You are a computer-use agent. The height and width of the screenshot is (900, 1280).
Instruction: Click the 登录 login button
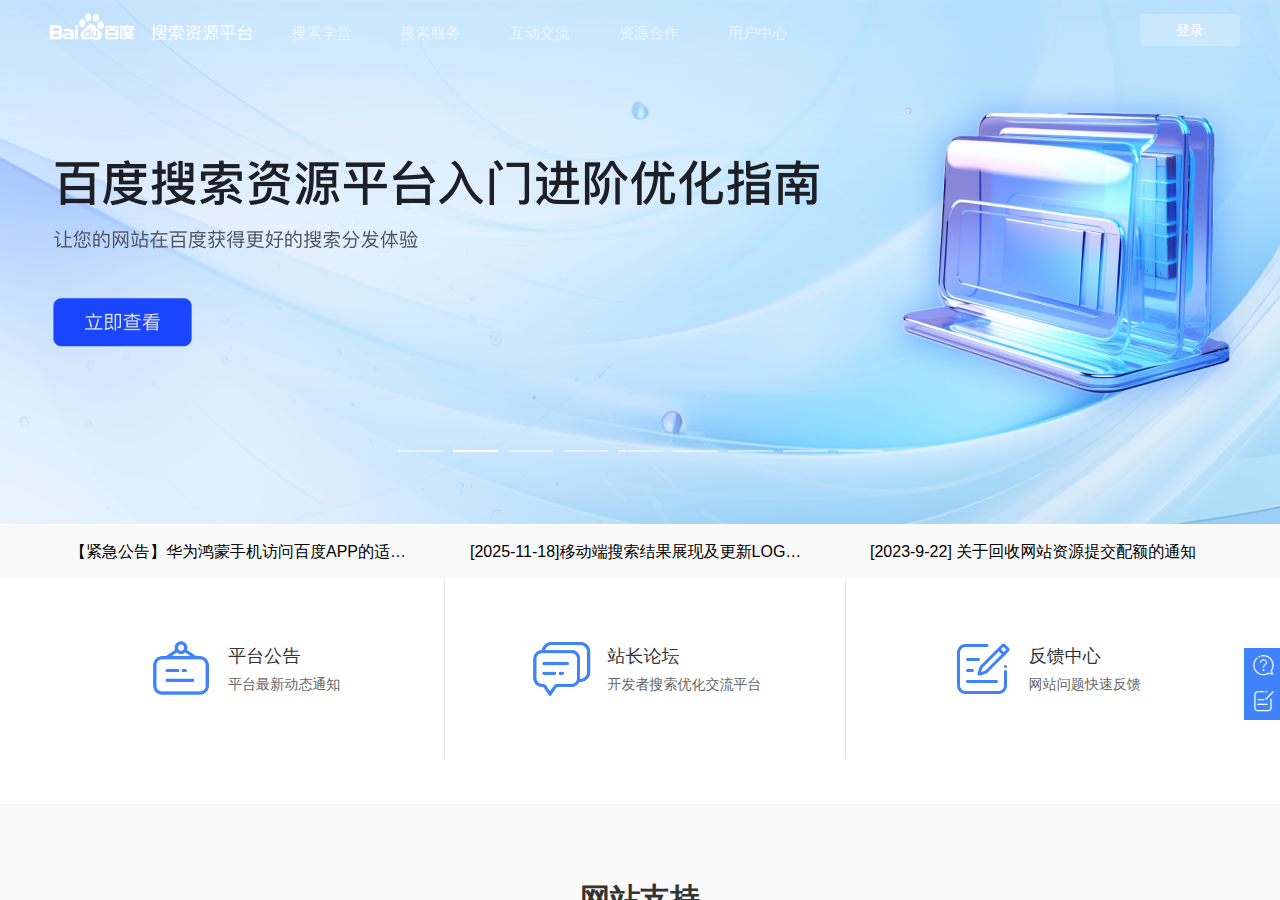[1190, 30]
